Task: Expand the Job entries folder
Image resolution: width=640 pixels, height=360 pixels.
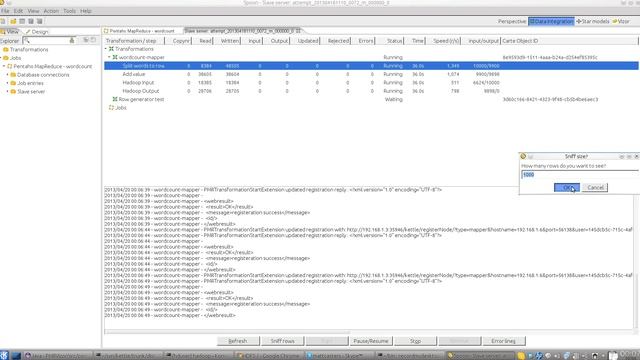Action: [x=8, y=83]
